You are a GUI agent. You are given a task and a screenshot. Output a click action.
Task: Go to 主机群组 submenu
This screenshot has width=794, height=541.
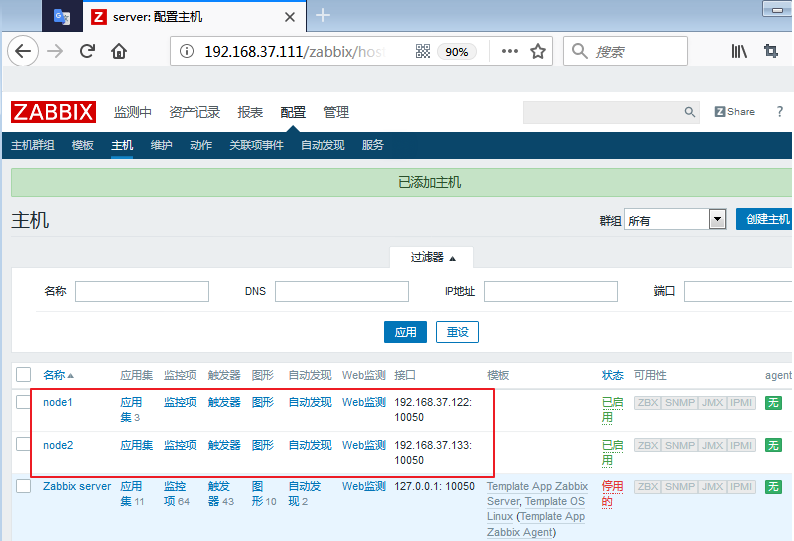tap(33, 145)
